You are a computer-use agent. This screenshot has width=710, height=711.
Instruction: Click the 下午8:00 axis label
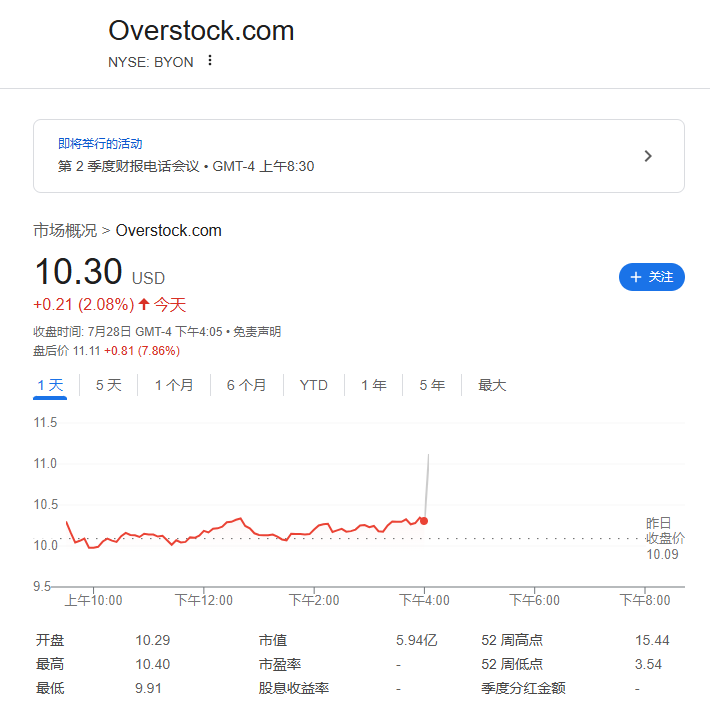[645, 600]
